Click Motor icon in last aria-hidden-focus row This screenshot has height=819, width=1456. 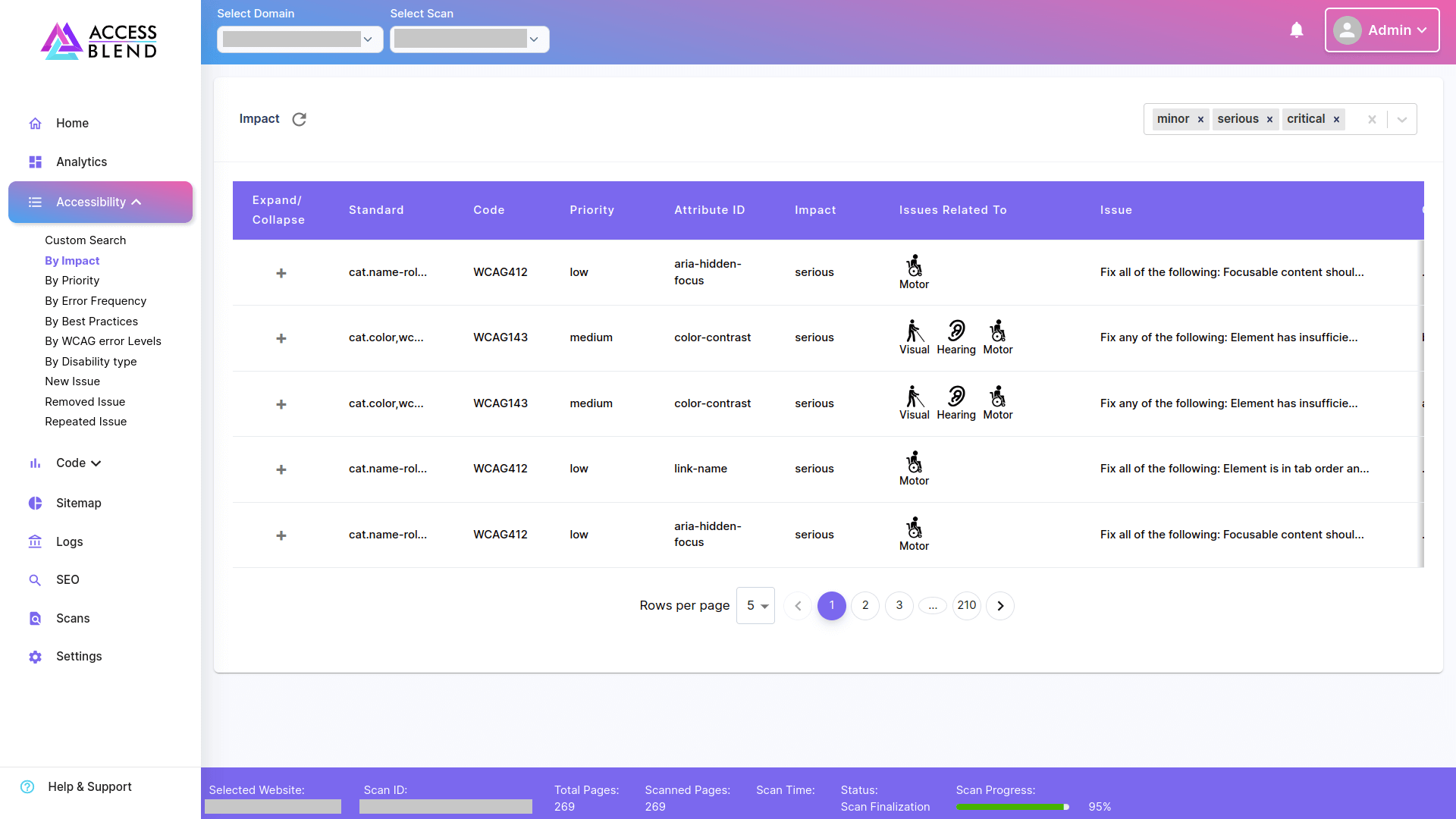914,527
